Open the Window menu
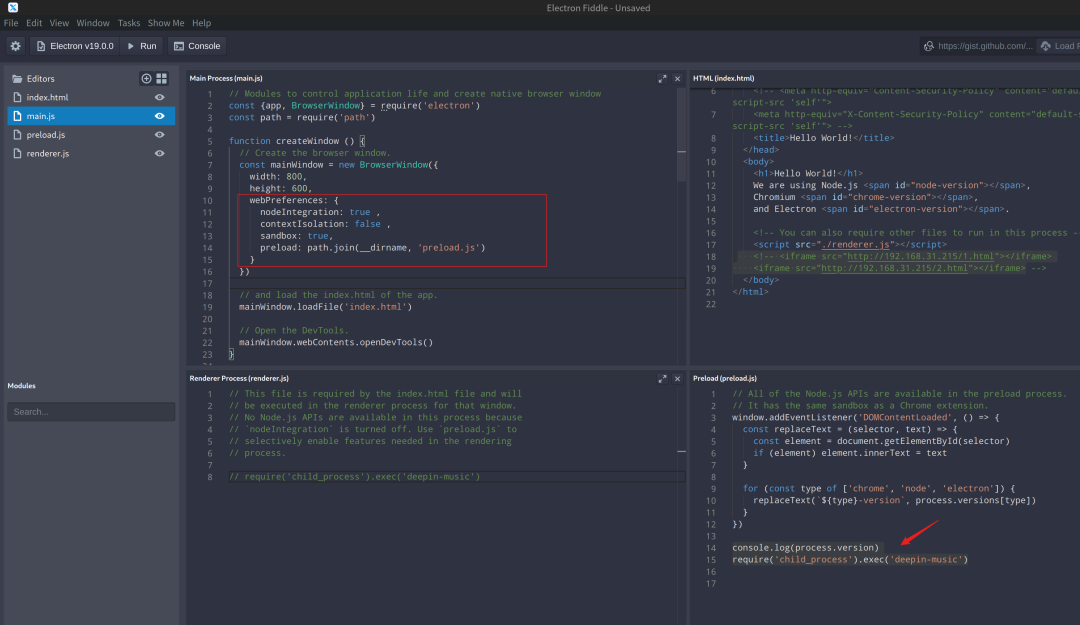The height and width of the screenshot is (625, 1080). 93,23
